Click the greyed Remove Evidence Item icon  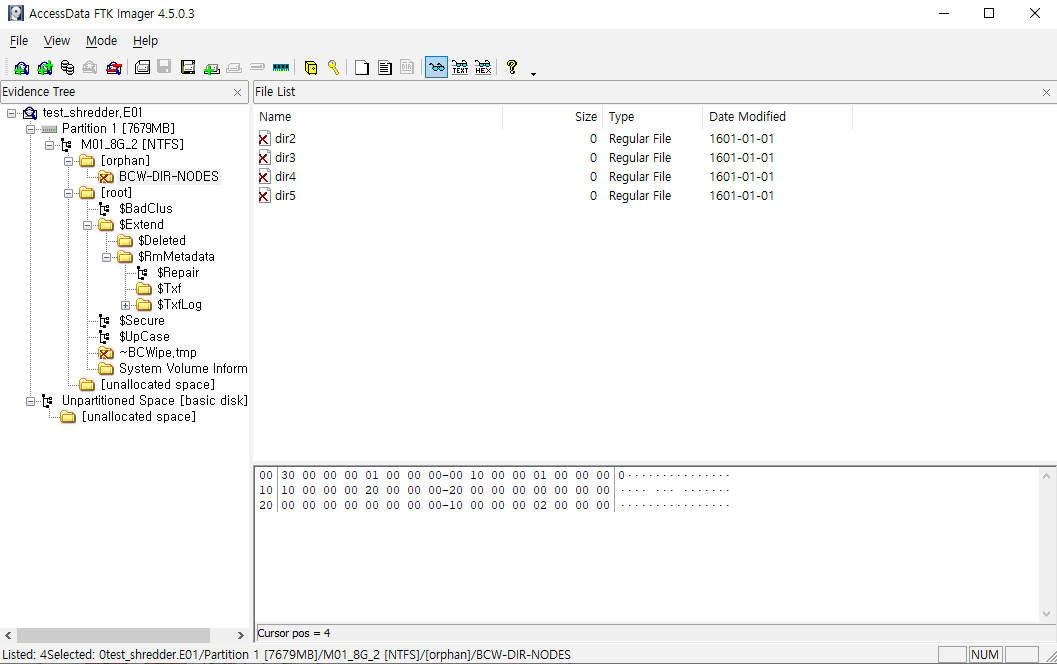point(90,67)
